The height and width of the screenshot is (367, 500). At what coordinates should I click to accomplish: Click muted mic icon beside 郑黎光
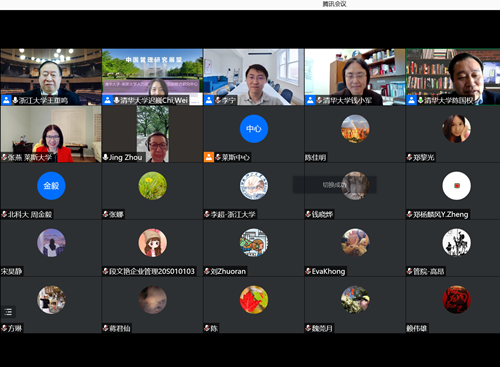409,157
